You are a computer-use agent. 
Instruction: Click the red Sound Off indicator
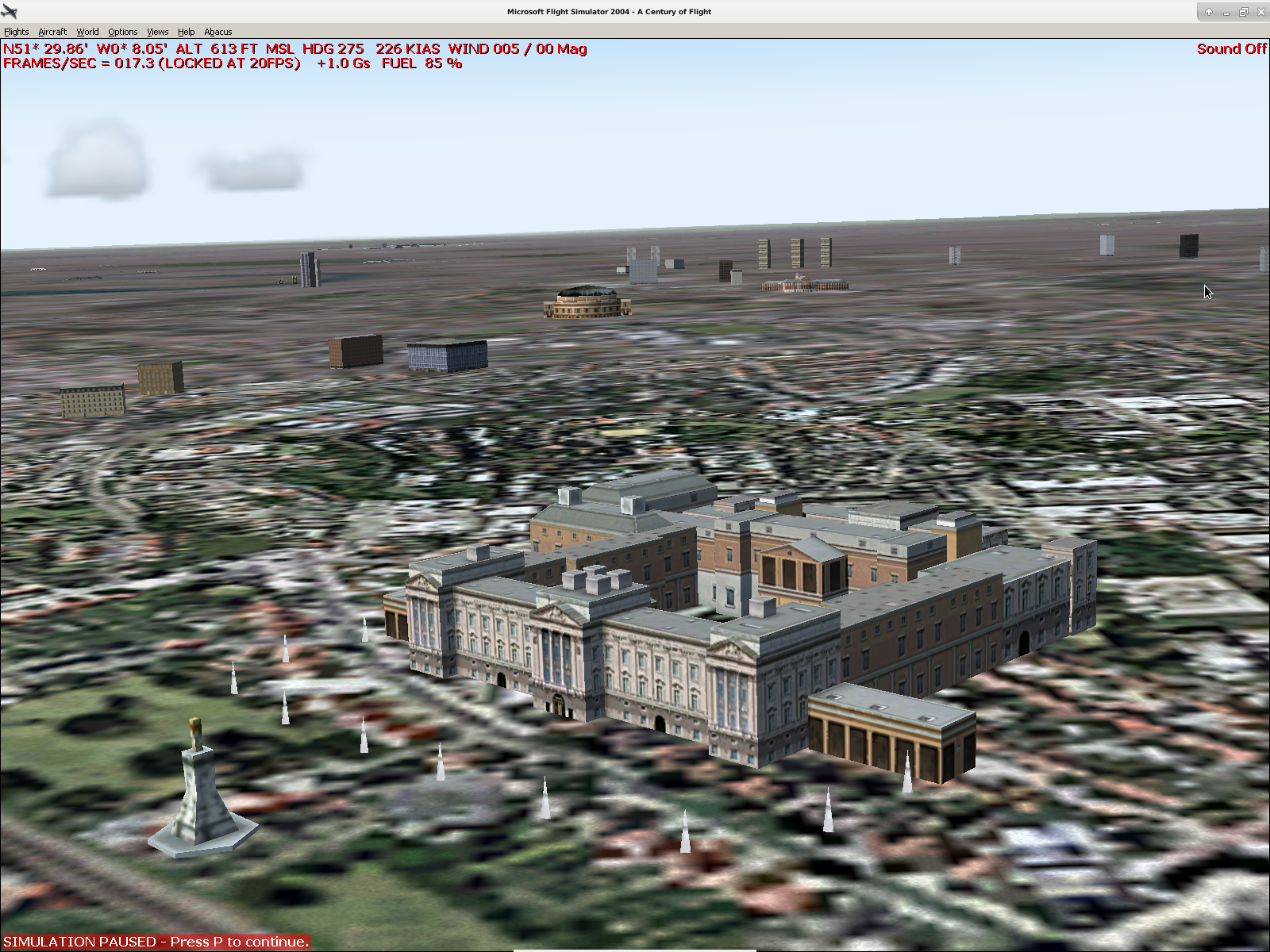(x=1231, y=49)
